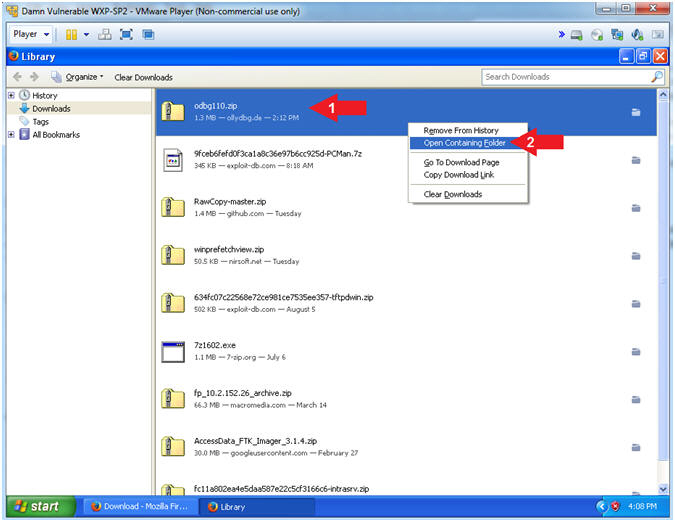
Task: Choose Copy Download Link
Action: [x=468, y=175]
